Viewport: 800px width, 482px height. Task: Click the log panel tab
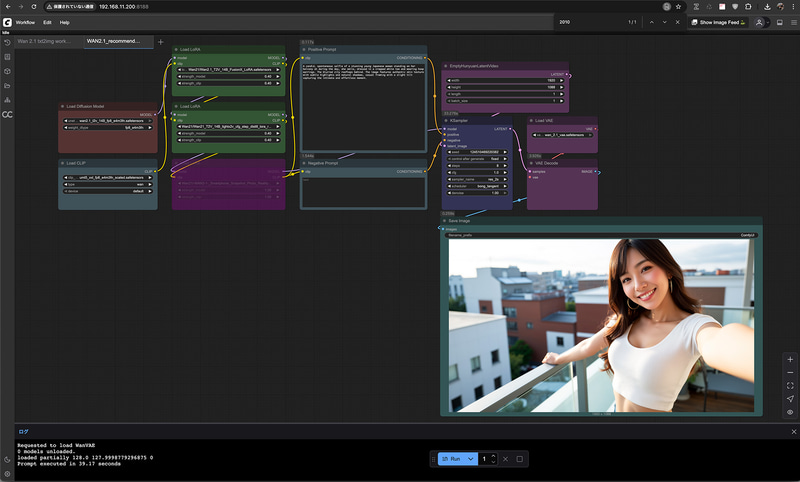(23, 432)
